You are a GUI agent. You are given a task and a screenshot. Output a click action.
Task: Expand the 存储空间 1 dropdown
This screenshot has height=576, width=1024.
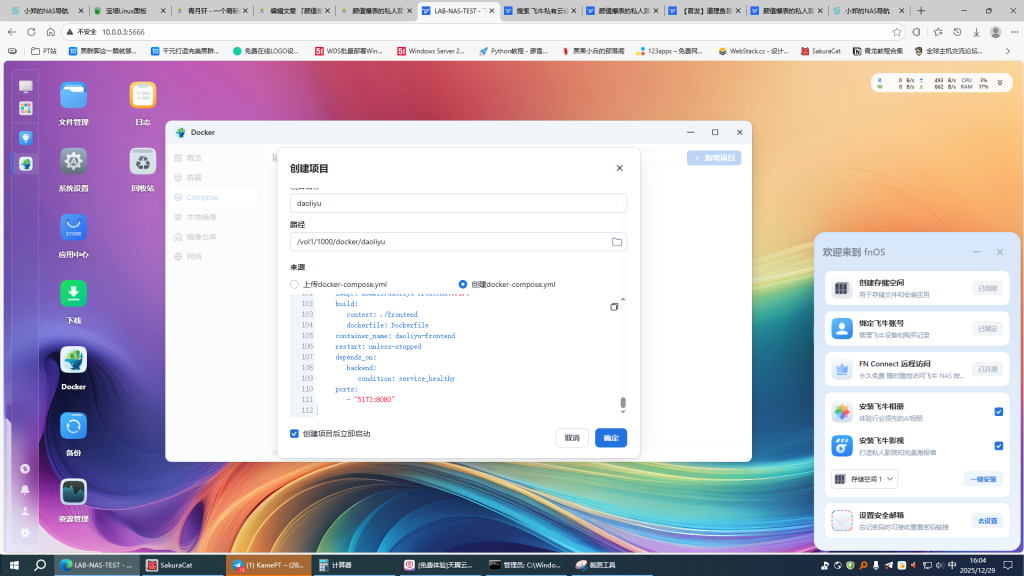[x=864, y=479]
